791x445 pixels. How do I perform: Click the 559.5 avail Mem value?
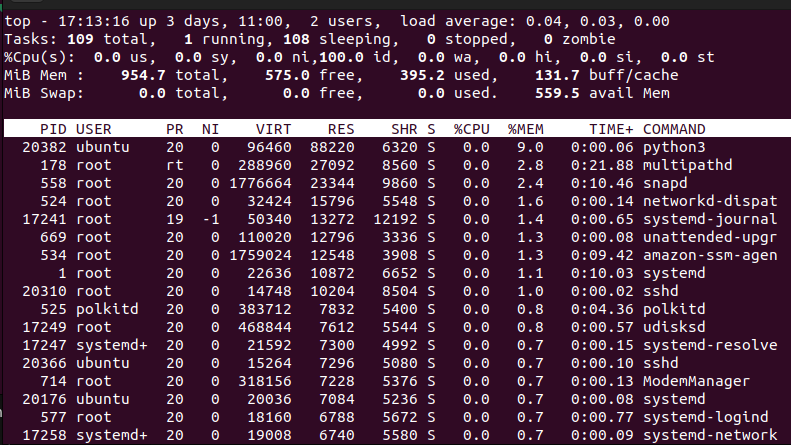[557, 93]
